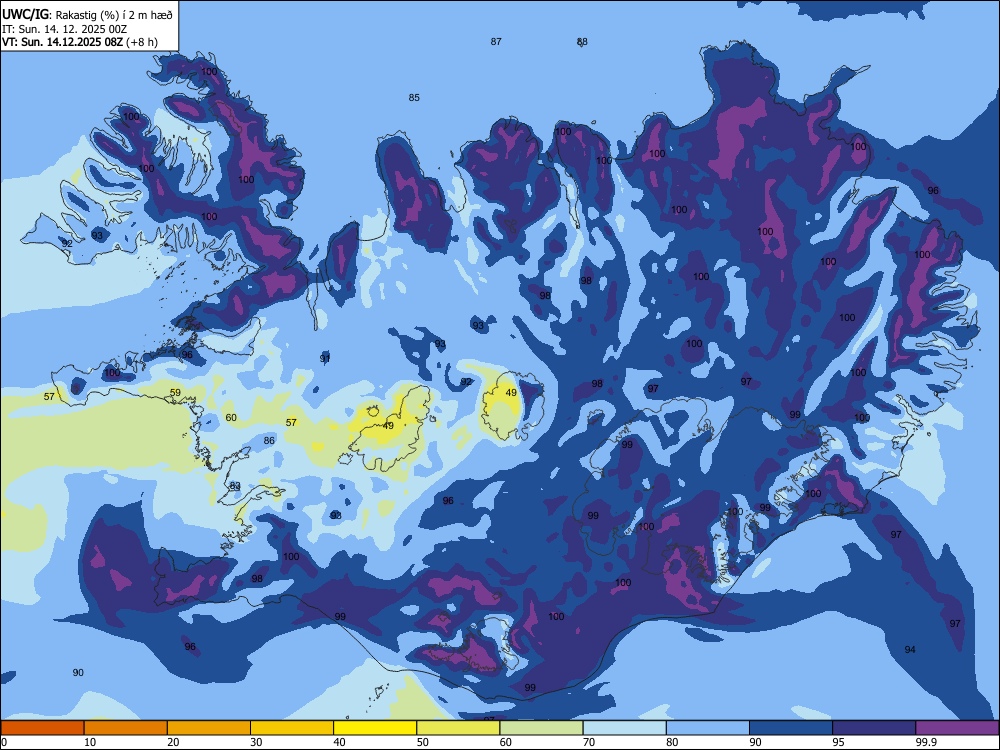
Task: Click the legend tick label '40'
Action: coord(339,742)
